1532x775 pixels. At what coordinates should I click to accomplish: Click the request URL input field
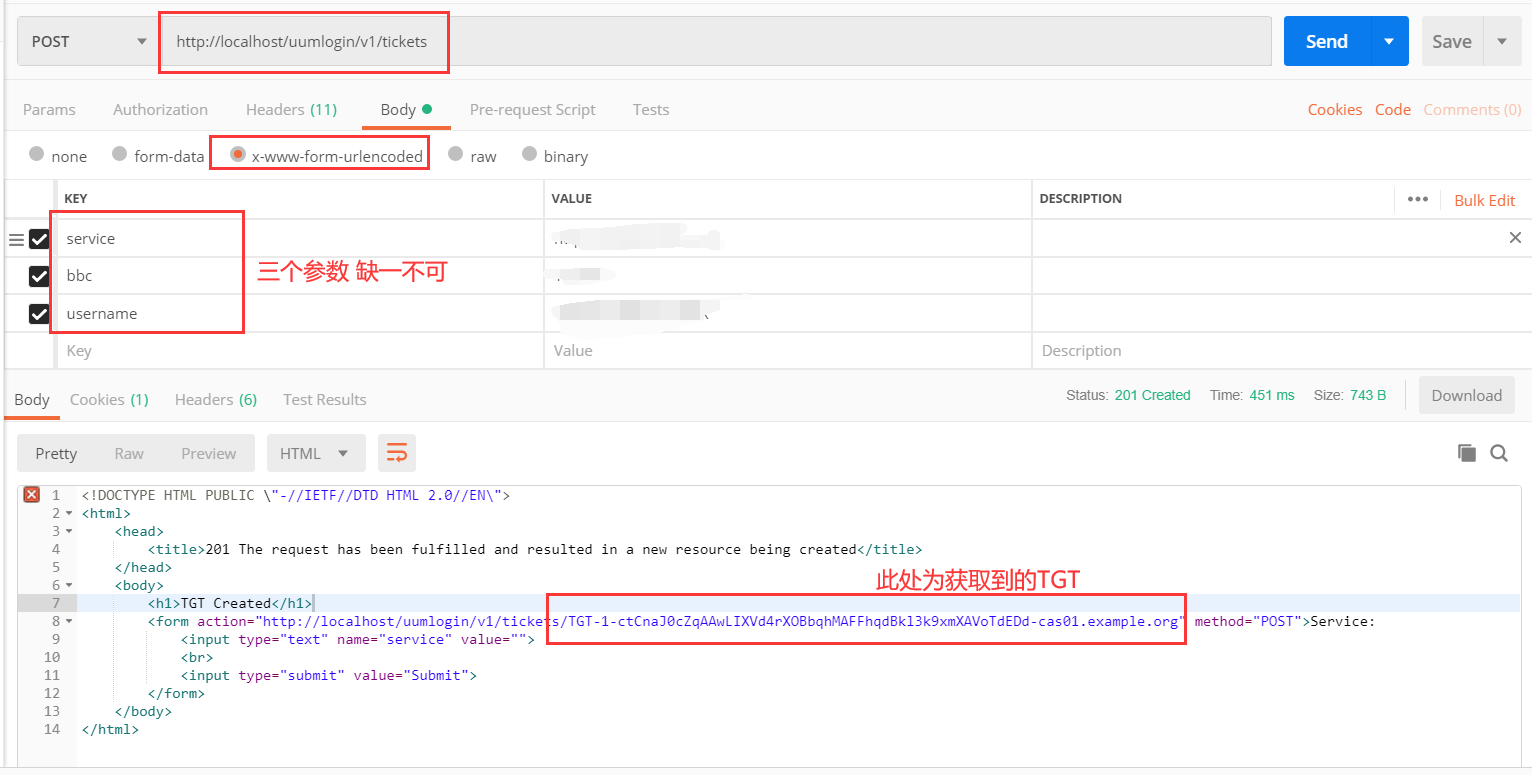(714, 41)
